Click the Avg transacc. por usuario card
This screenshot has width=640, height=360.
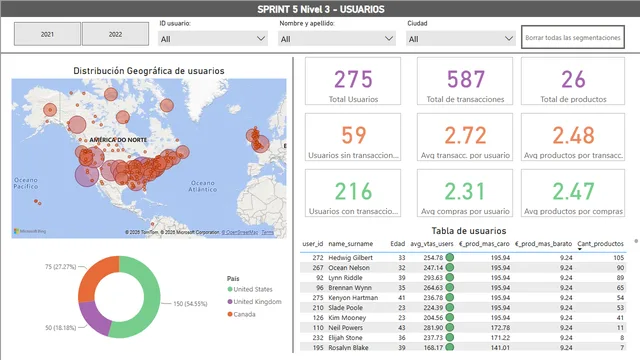click(465, 137)
